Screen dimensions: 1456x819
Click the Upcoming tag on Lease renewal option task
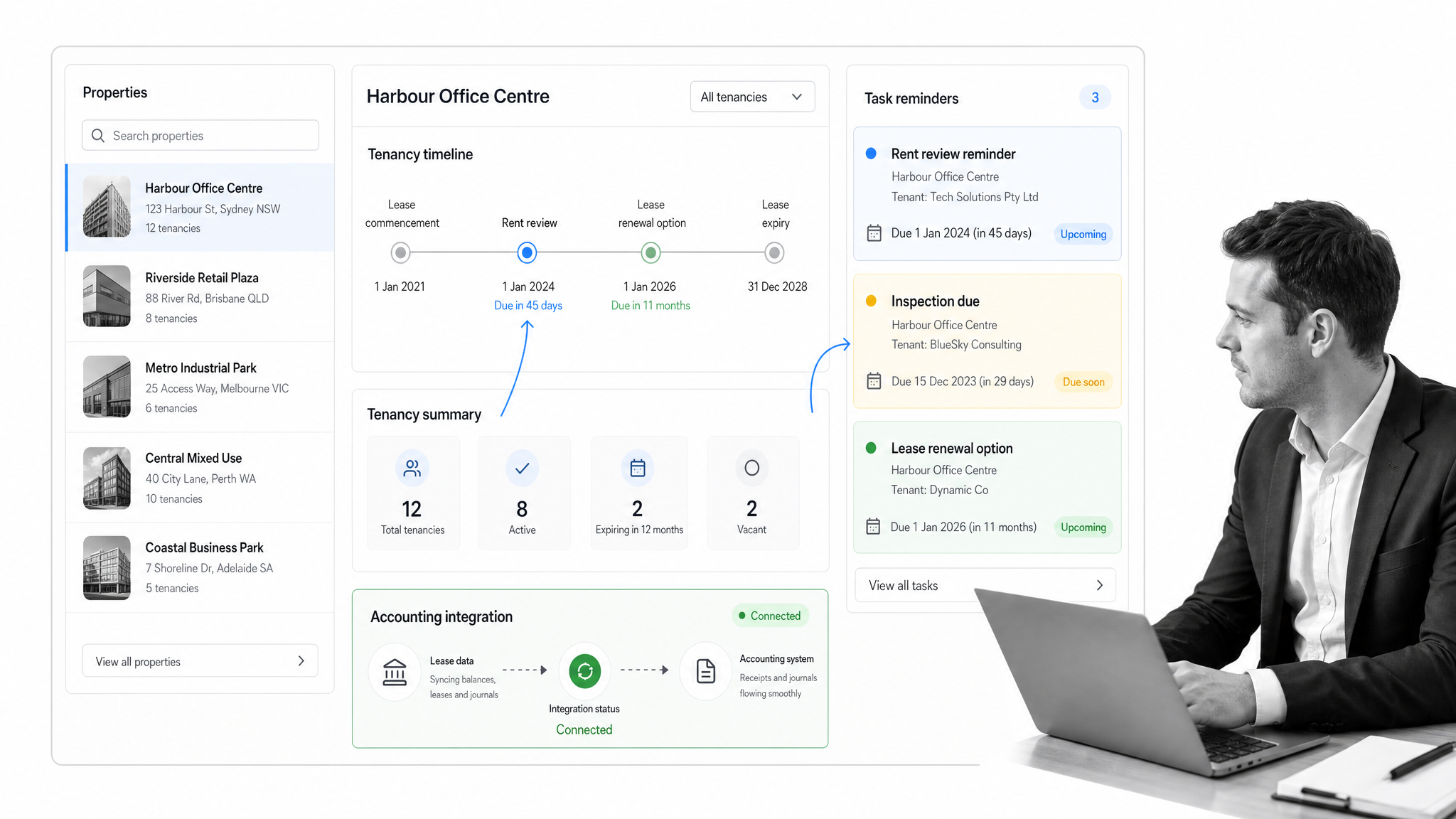[1083, 528]
